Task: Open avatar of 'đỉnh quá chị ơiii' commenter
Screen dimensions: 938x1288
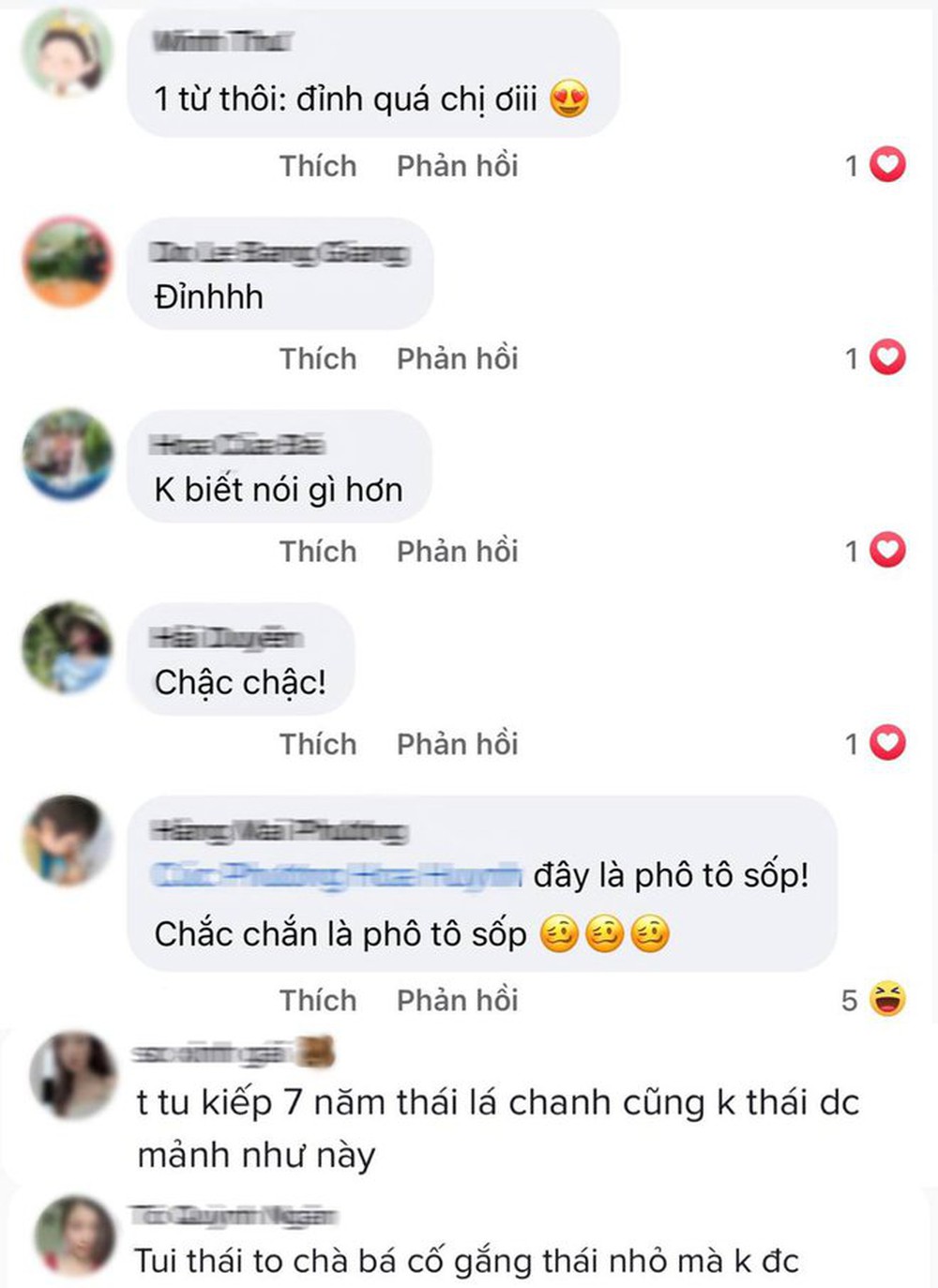Action: [67, 51]
